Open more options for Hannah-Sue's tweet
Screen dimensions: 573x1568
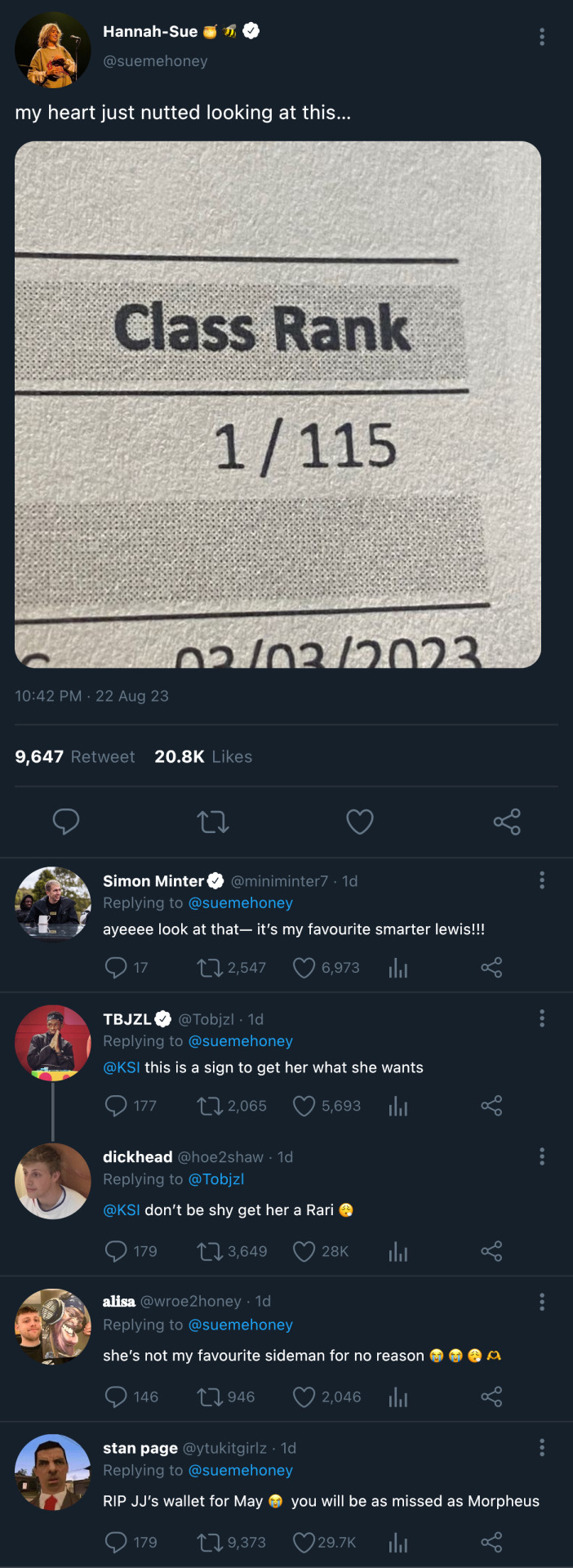[x=542, y=37]
